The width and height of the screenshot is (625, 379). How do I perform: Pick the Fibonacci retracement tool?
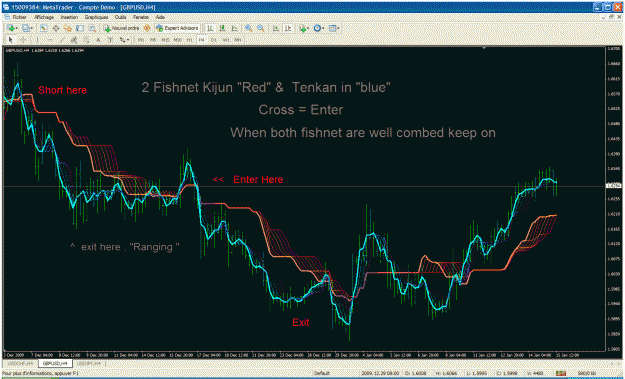point(86,40)
